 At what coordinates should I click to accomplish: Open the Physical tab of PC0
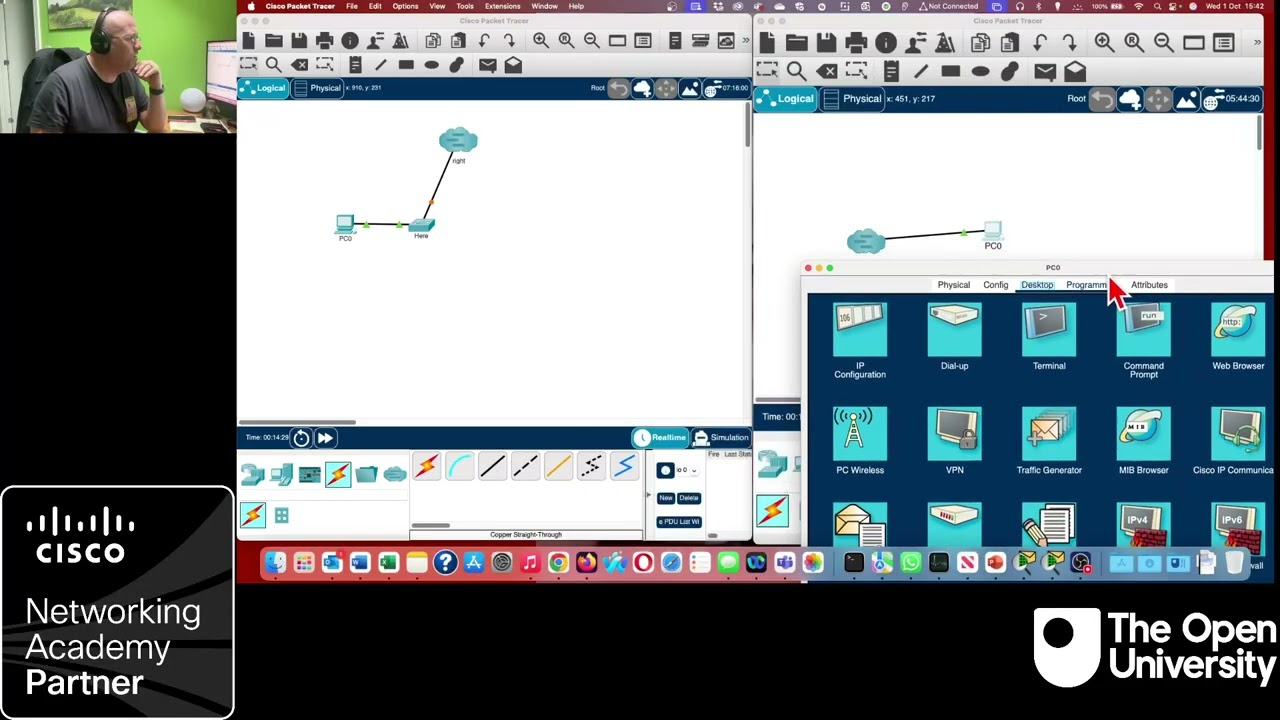953,285
